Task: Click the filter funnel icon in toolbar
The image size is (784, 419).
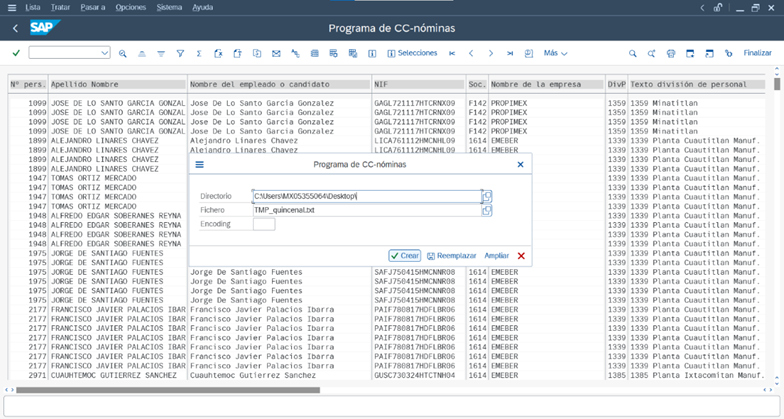Action: [x=180, y=53]
